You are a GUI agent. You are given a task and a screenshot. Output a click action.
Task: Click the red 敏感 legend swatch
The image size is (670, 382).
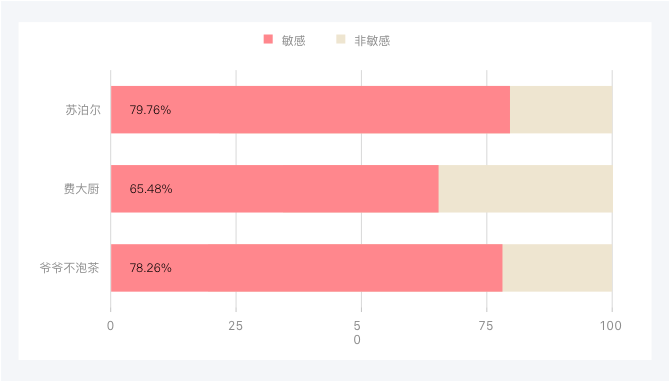click(268, 39)
